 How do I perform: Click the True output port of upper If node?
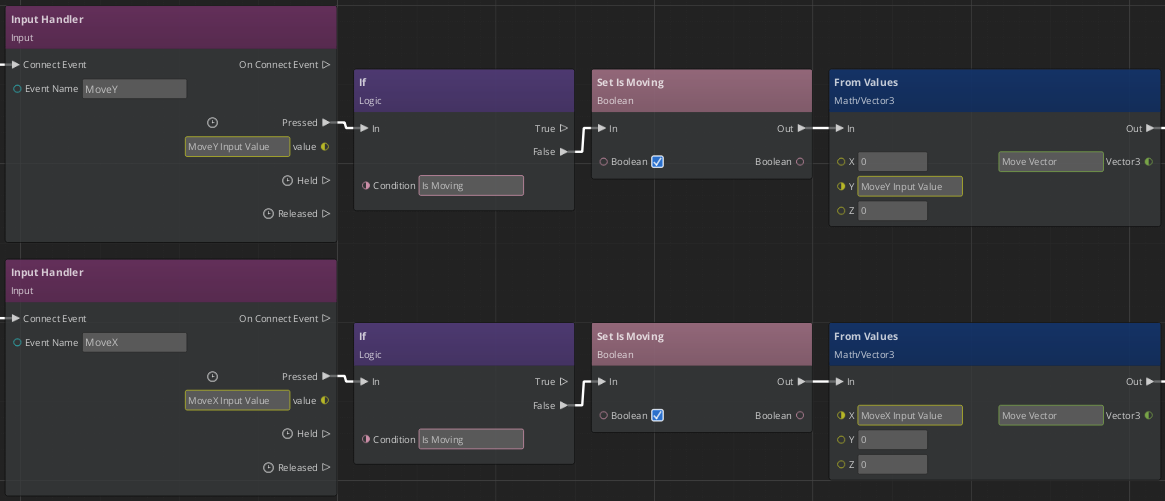point(564,128)
